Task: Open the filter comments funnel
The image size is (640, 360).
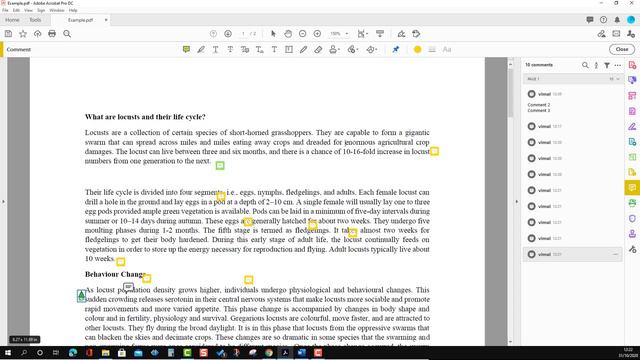Action: [x=607, y=65]
